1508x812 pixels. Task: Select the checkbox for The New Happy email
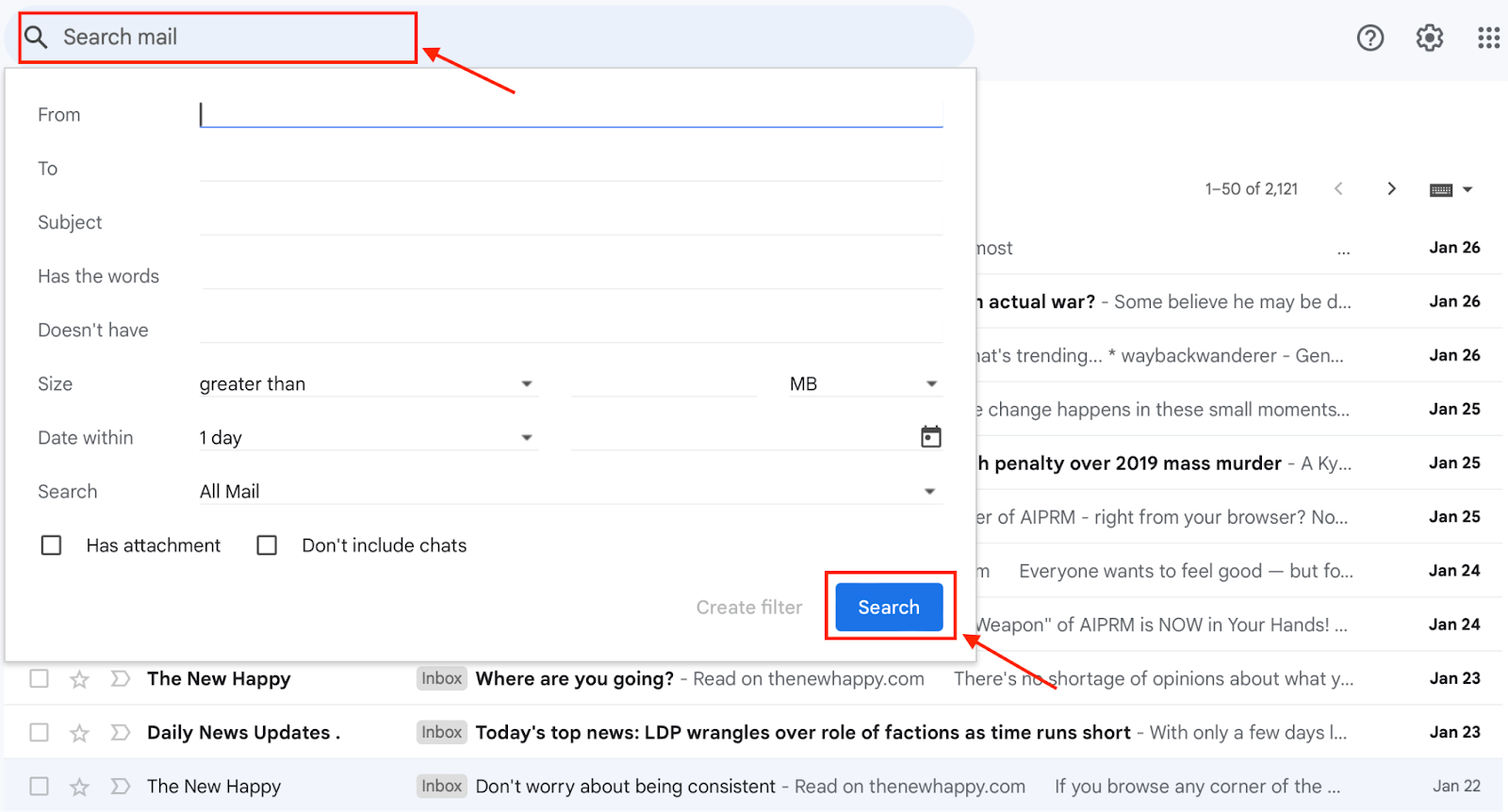(x=39, y=678)
